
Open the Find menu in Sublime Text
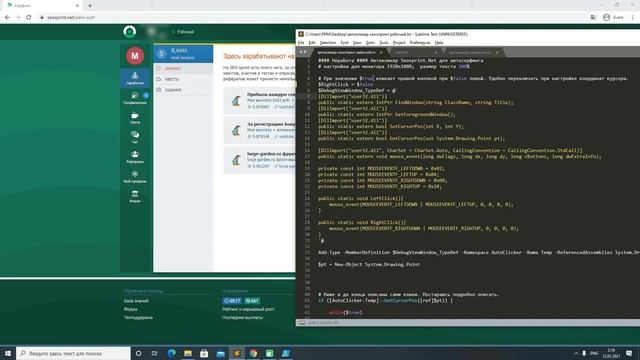pyautogui.click(x=344, y=42)
